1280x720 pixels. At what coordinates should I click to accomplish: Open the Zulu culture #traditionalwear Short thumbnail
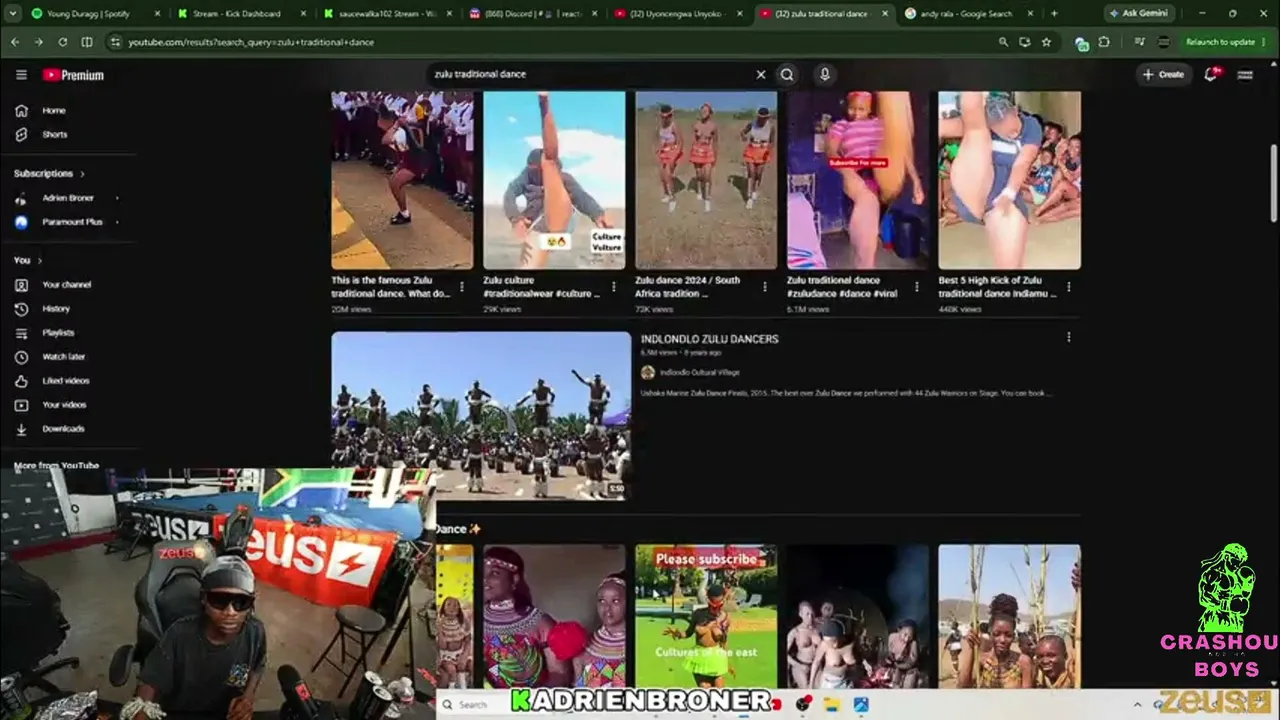(x=554, y=180)
